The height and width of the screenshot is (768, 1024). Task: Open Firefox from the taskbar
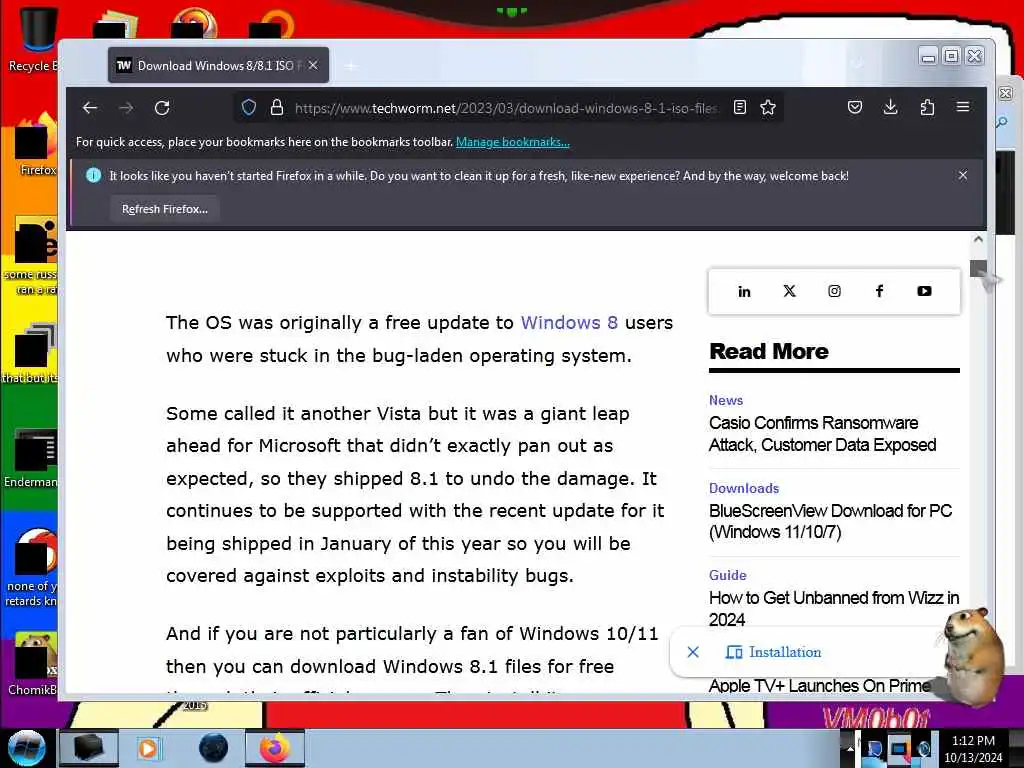click(275, 748)
